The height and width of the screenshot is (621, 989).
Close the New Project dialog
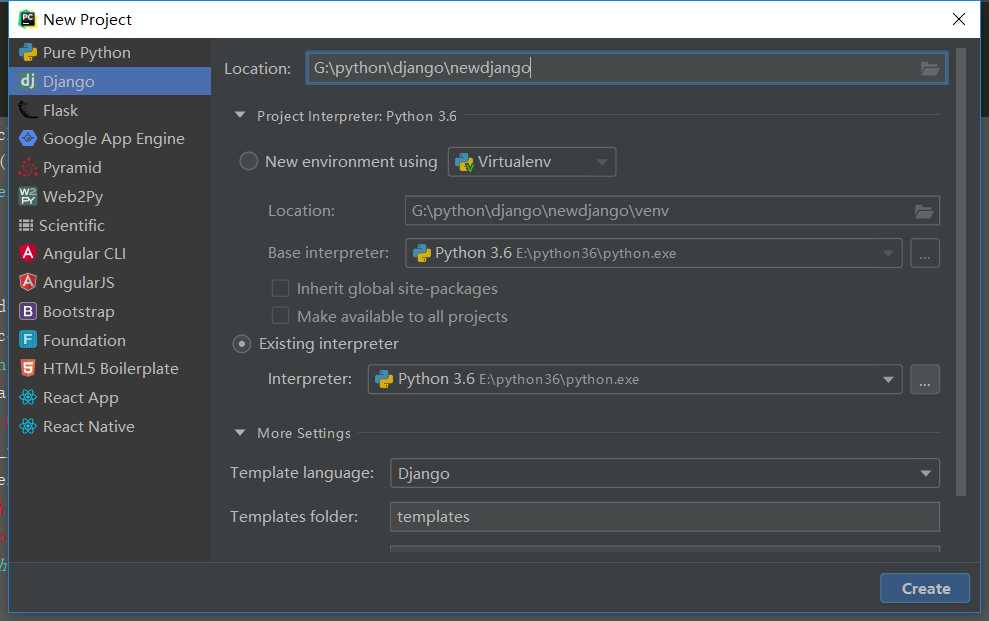click(x=959, y=19)
